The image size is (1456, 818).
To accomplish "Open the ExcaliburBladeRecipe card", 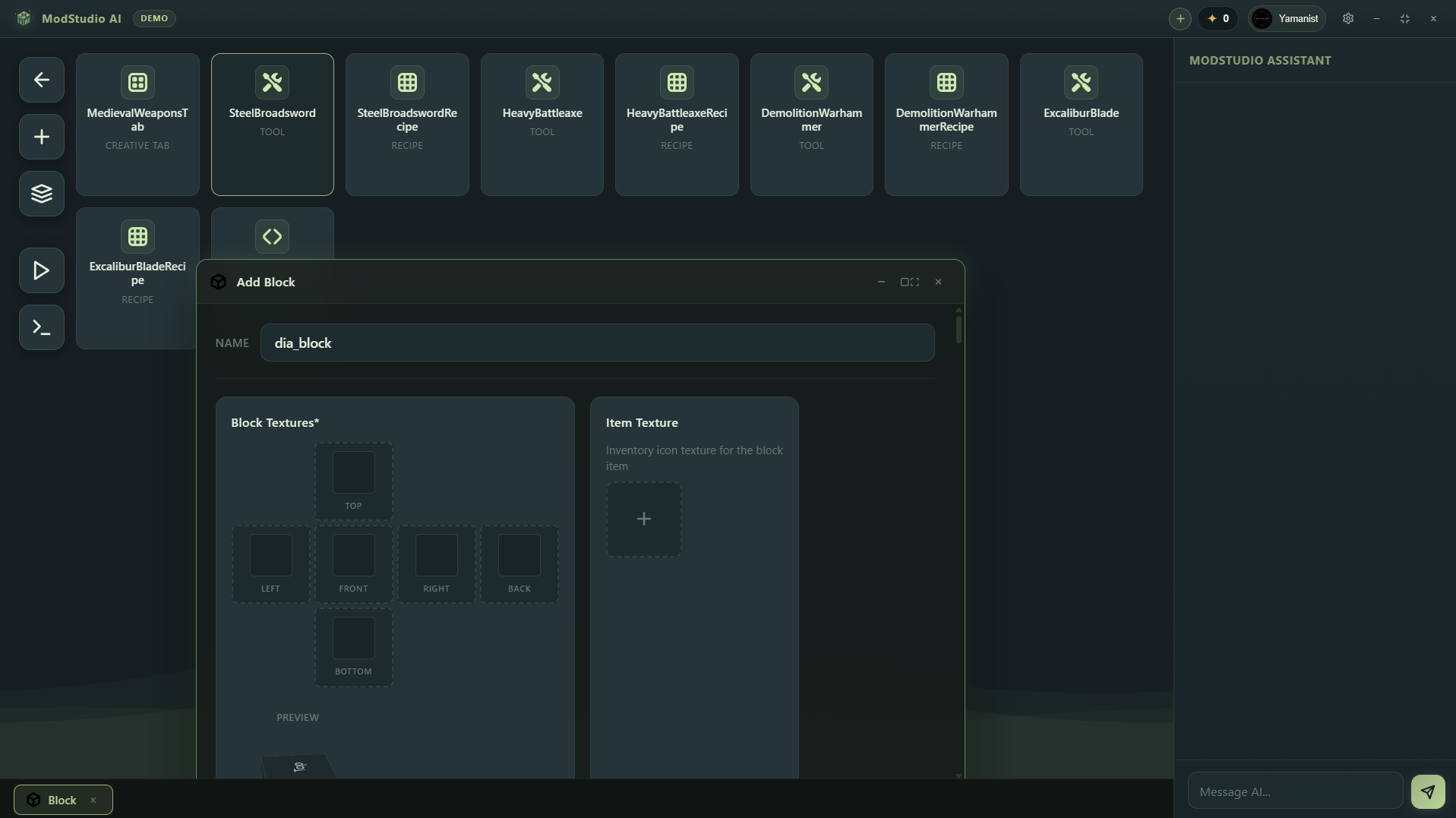I will pos(137,278).
